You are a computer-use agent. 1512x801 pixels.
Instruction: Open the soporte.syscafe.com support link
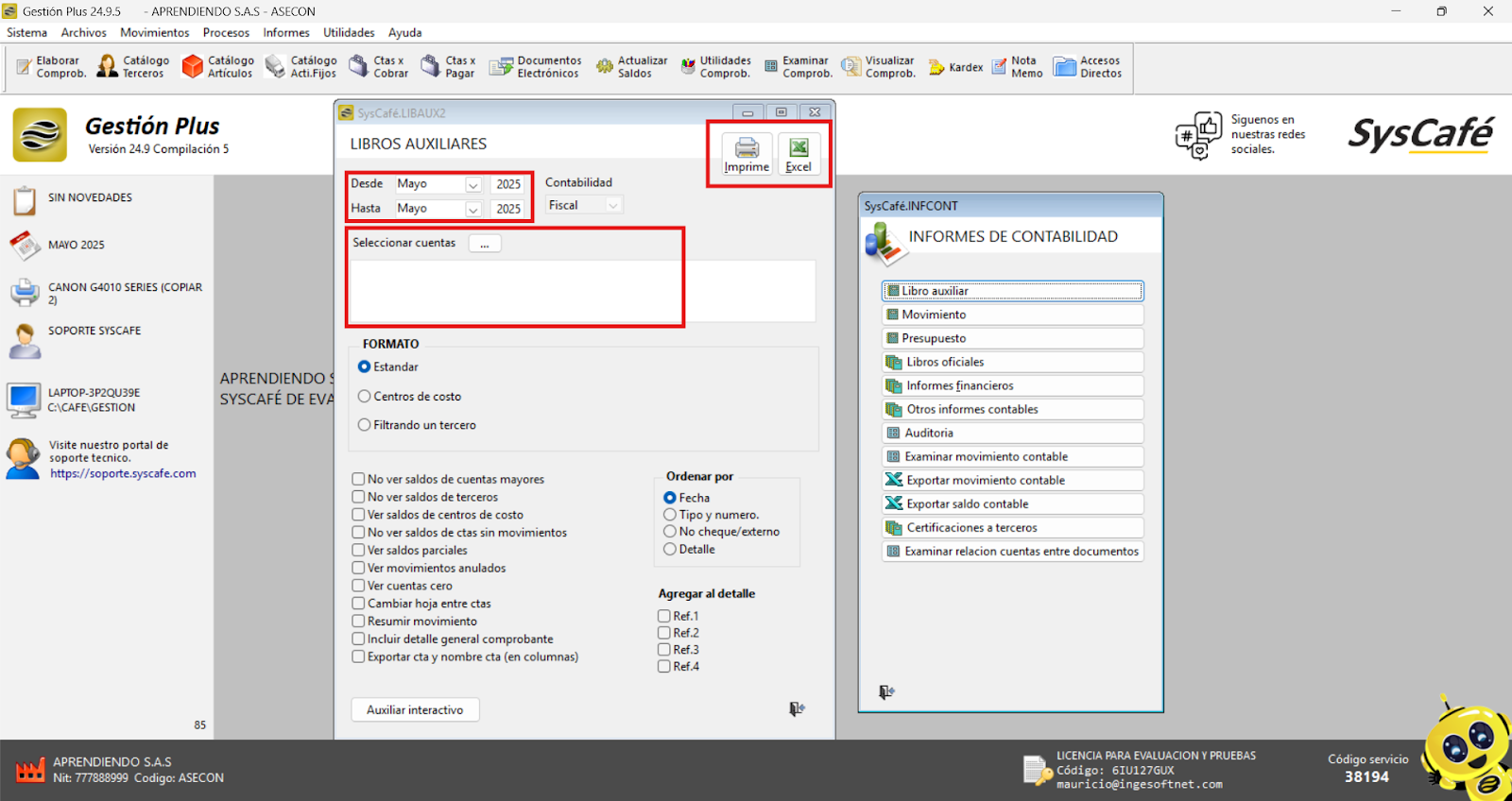coord(123,474)
